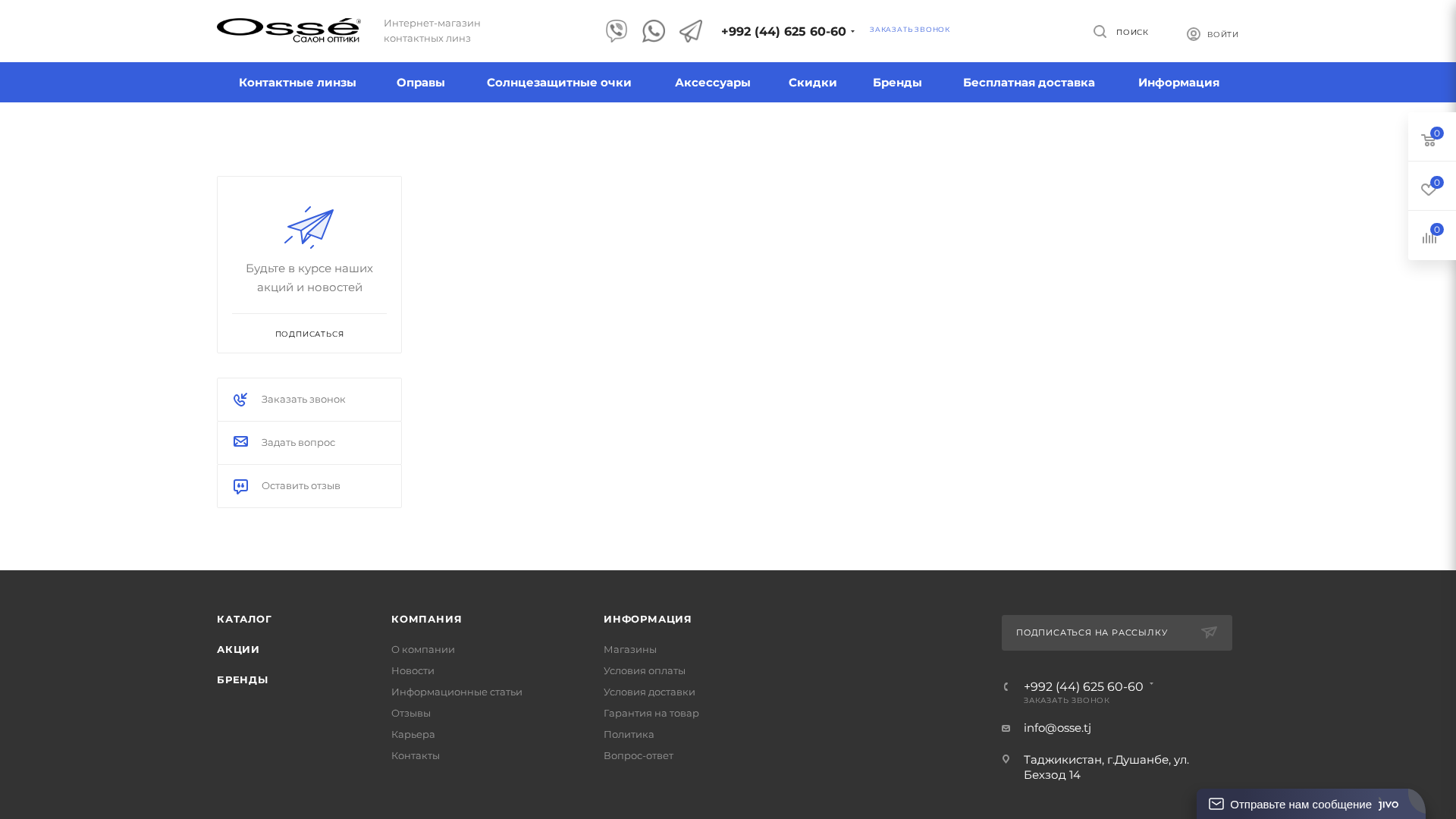Click the Osse logo in header
The image size is (1456, 819).
click(x=288, y=30)
